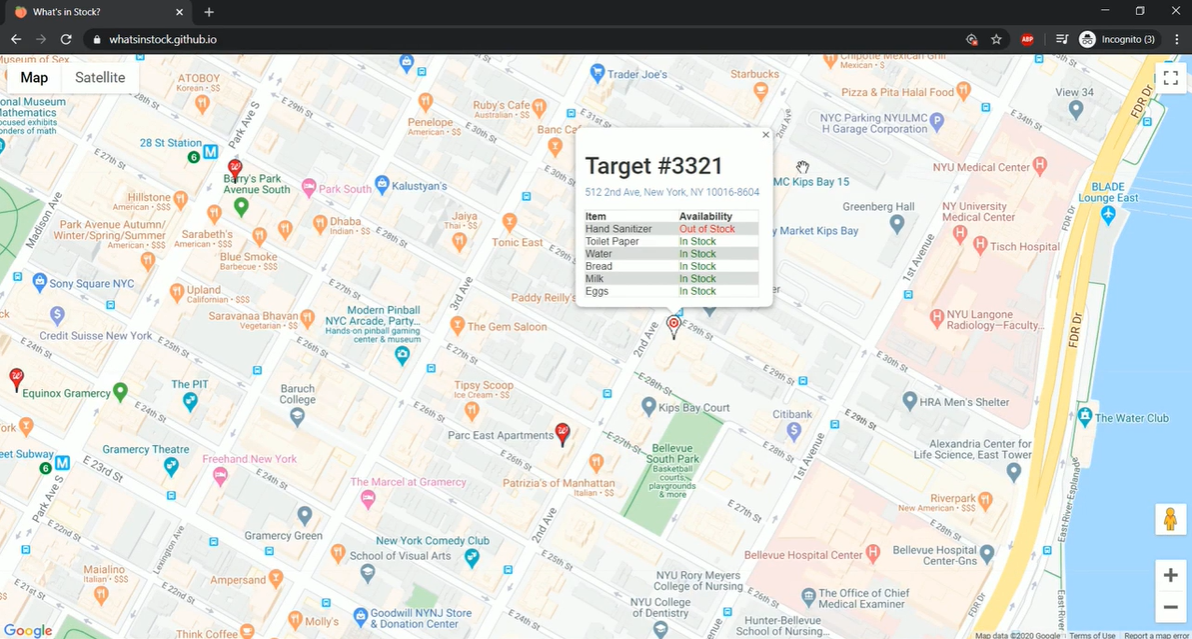Click the browser address bar
Viewport: 1192px width, 639px height.
click(525, 40)
